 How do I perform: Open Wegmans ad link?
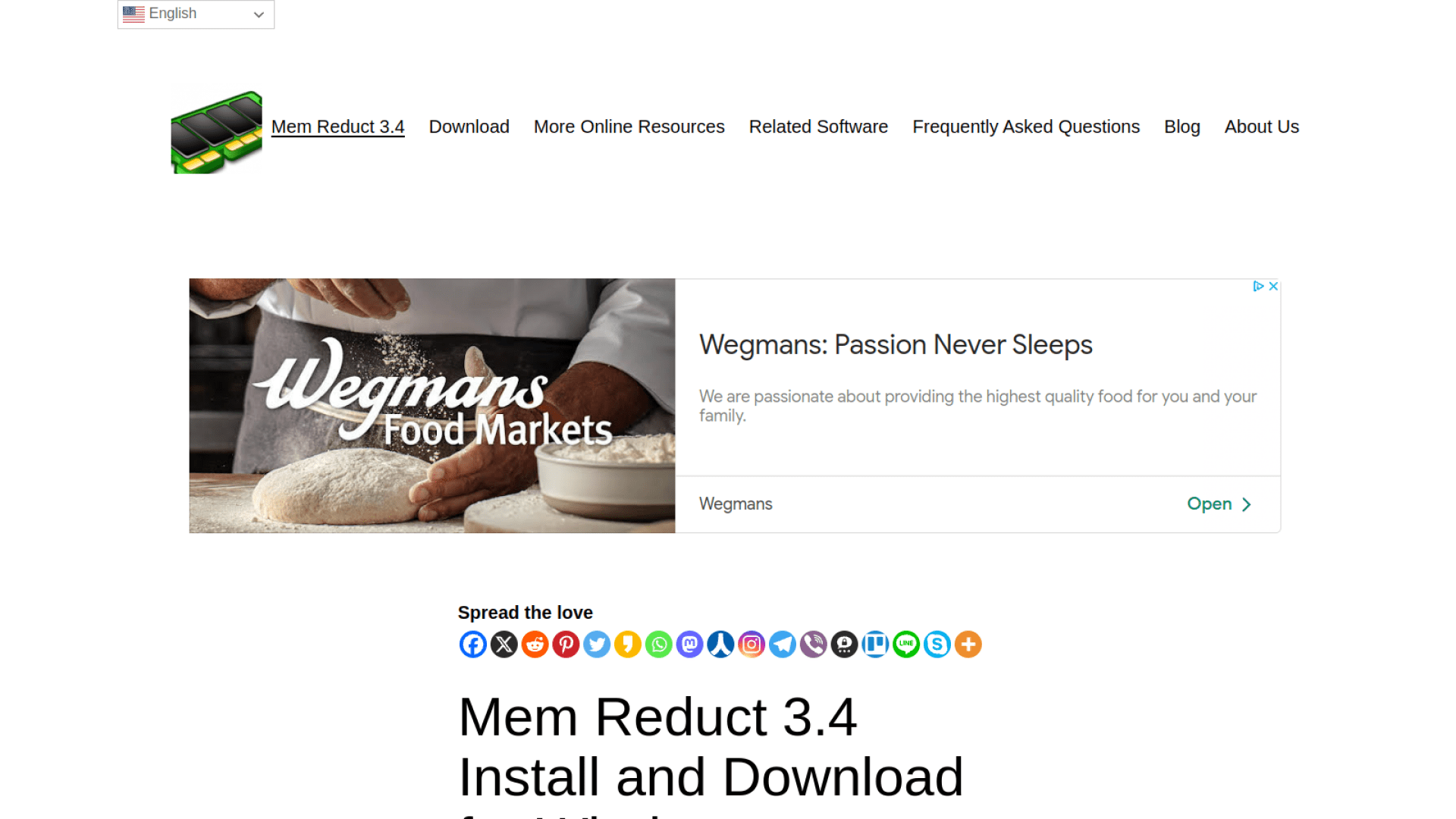(x=1220, y=504)
